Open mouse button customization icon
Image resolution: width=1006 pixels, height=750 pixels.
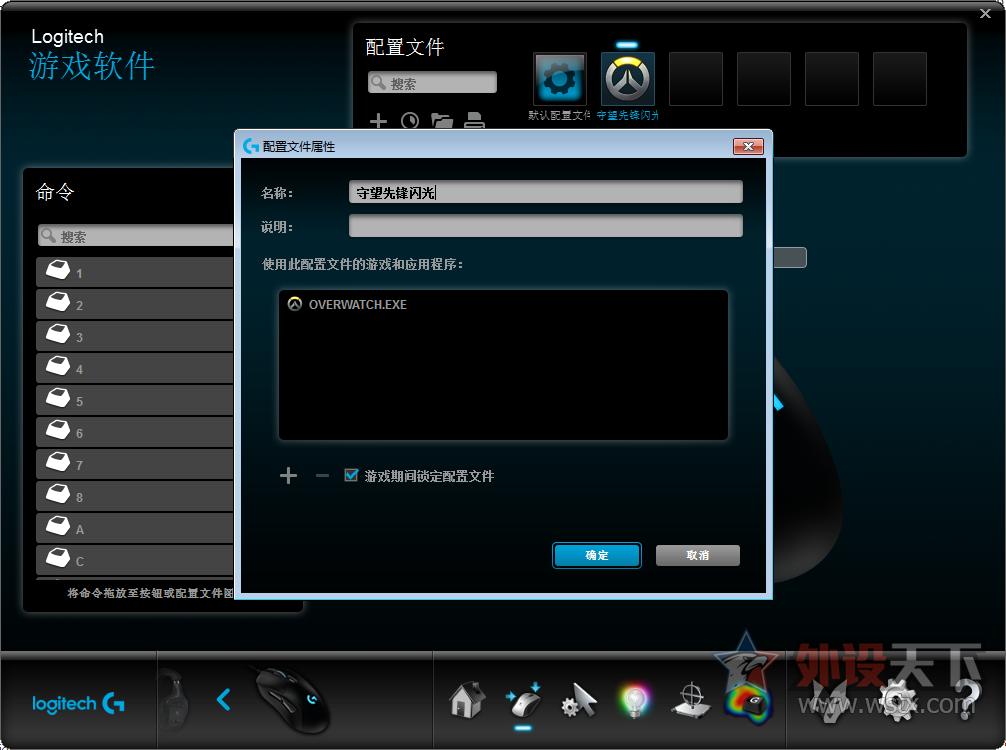point(524,700)
